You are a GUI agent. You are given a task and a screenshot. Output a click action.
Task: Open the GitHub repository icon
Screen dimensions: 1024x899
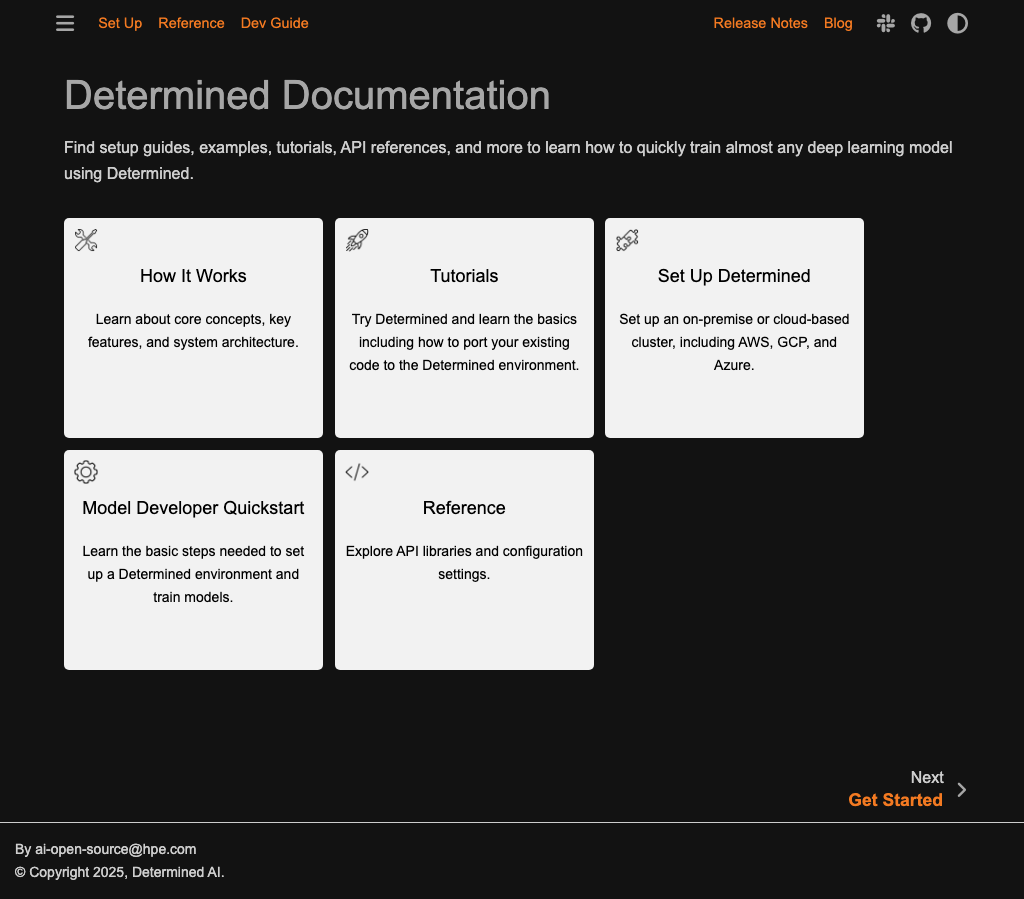pos(921,24)
